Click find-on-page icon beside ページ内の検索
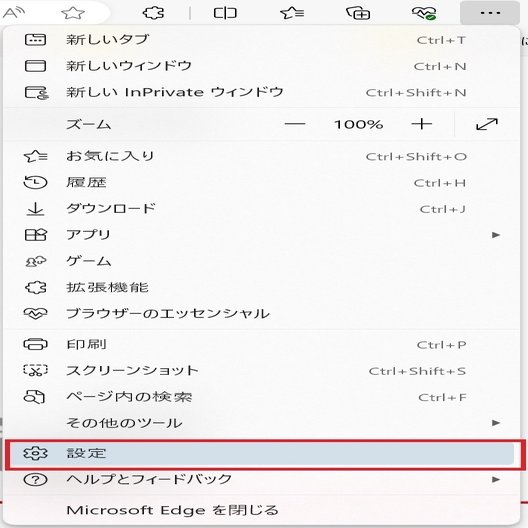 [34, 397]
